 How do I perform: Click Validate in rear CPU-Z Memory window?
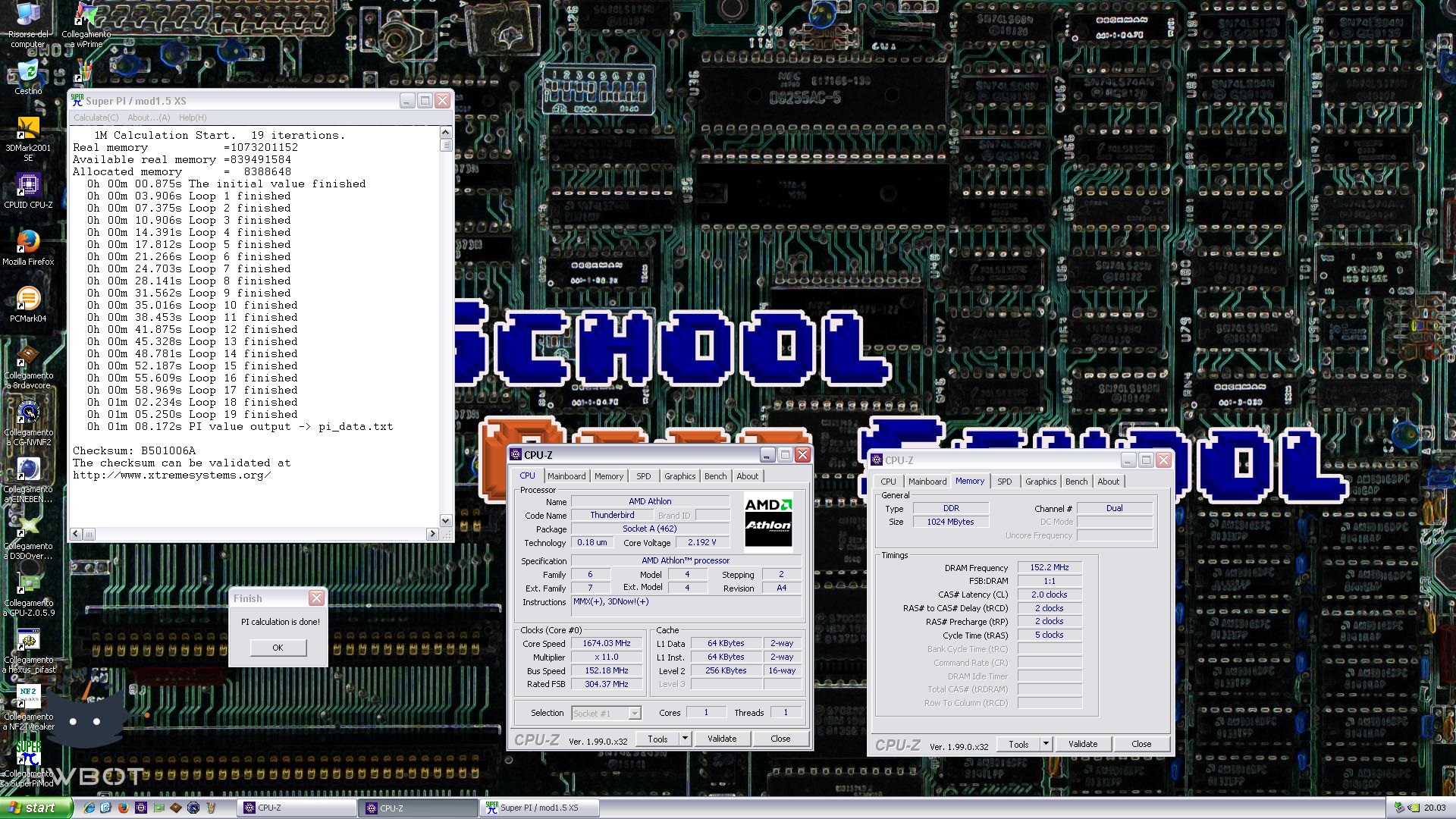pyautogui.click(x=1083, y=744)
